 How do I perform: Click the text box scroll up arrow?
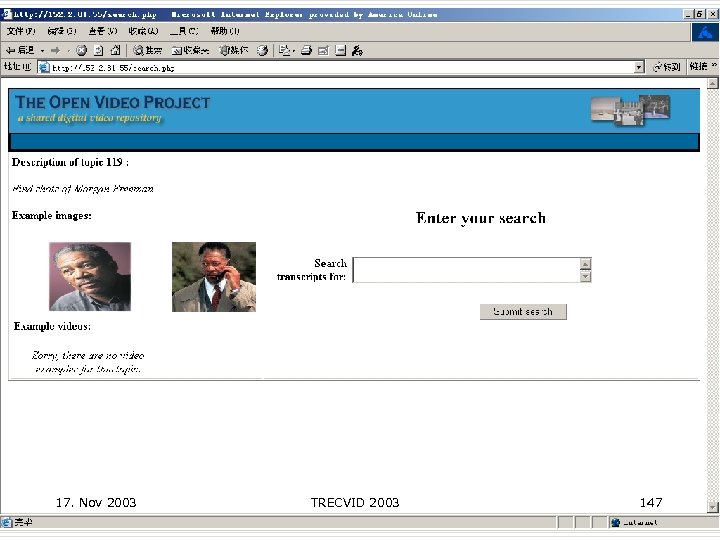[x=585, y=264]
